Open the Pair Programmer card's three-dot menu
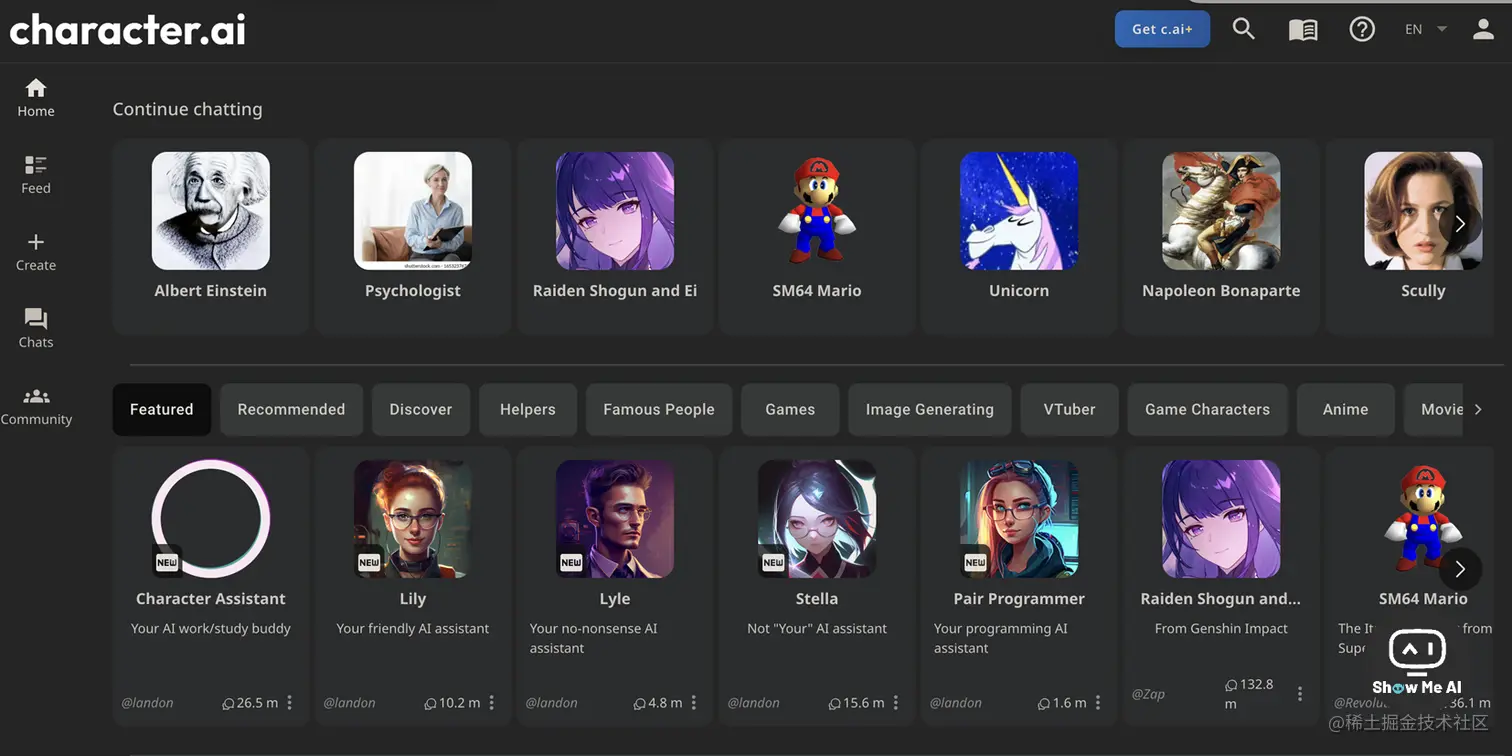Viewport: 1512px width, 756px height. pyautogui.click(x=1098, y=703)
